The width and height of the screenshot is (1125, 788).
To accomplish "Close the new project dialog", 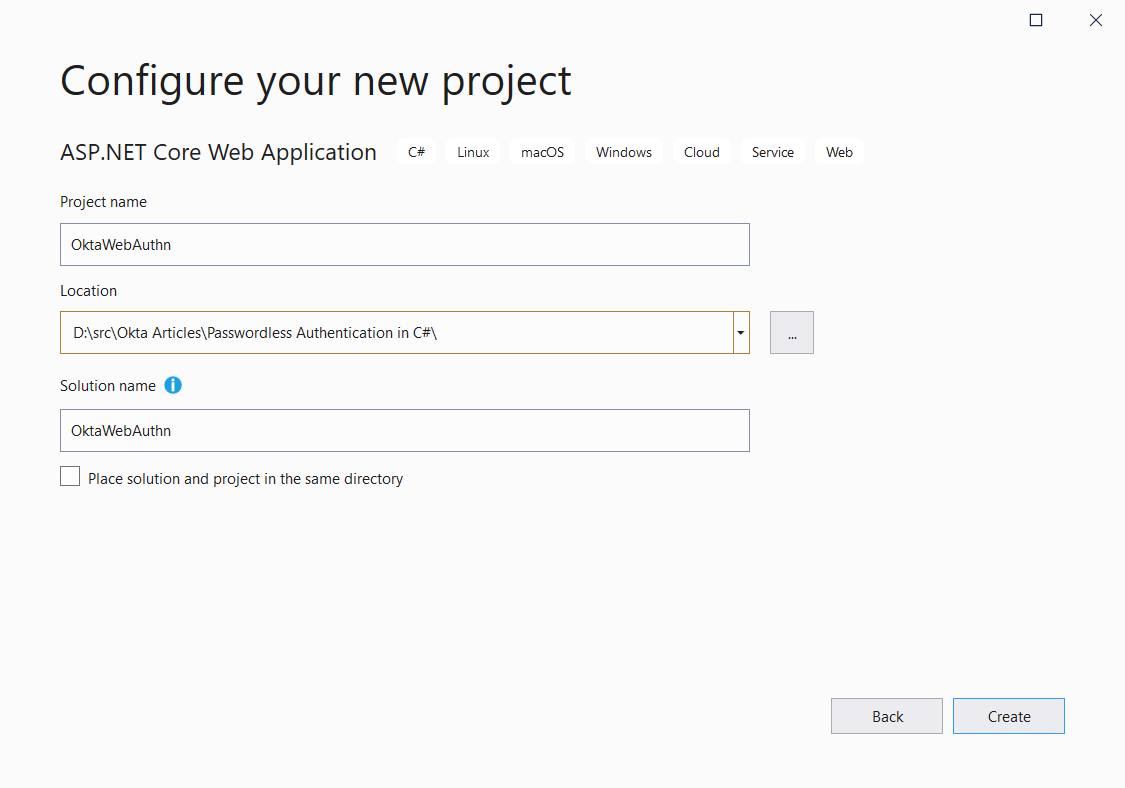I will 1096,20.
